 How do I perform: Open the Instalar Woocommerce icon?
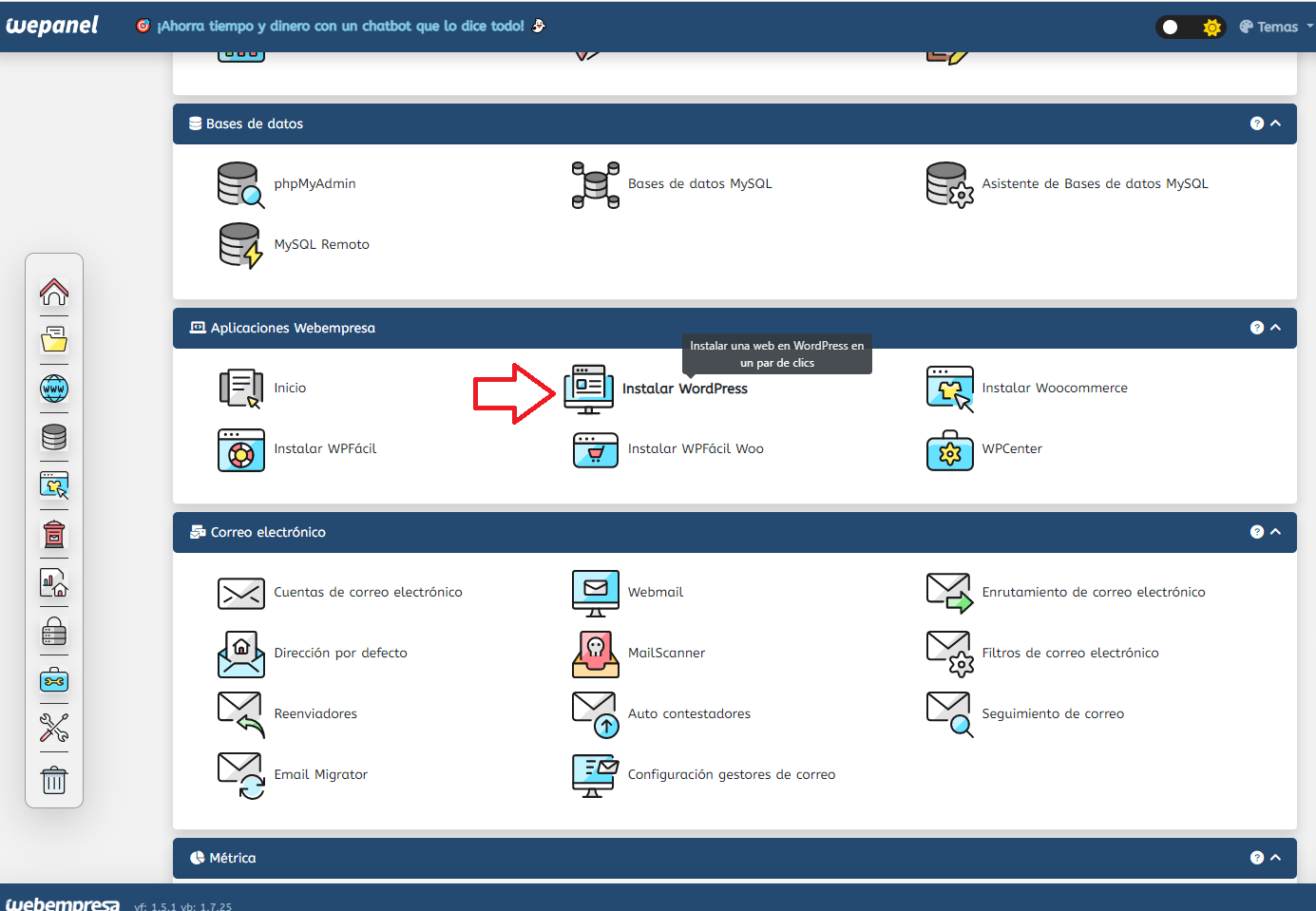pos(950,389)
